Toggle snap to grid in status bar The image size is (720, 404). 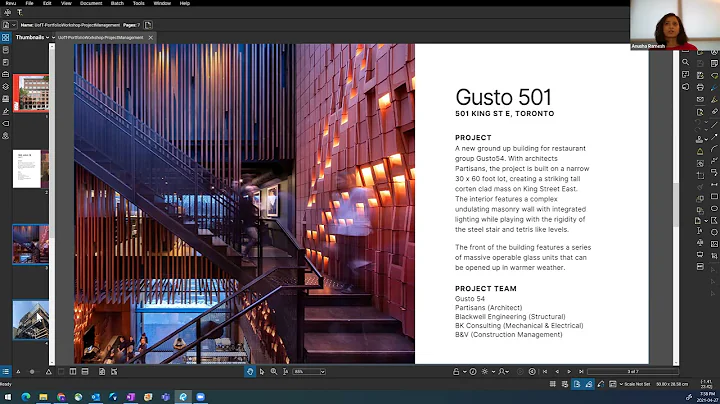[564, 384]
